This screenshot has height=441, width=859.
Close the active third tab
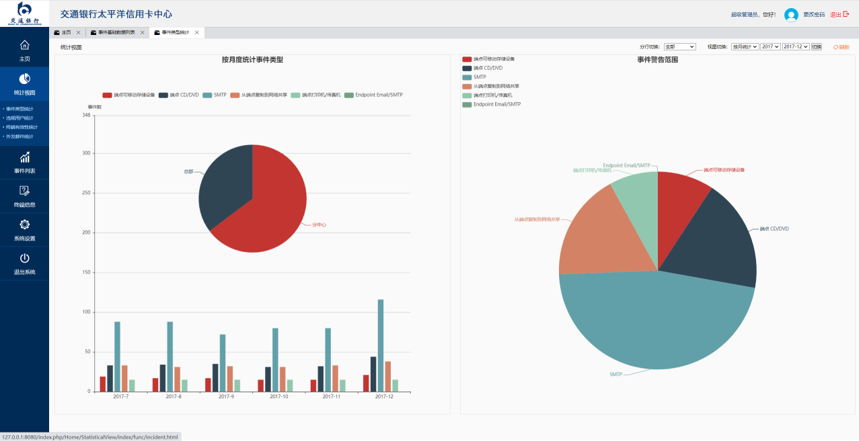pos(197,32)
